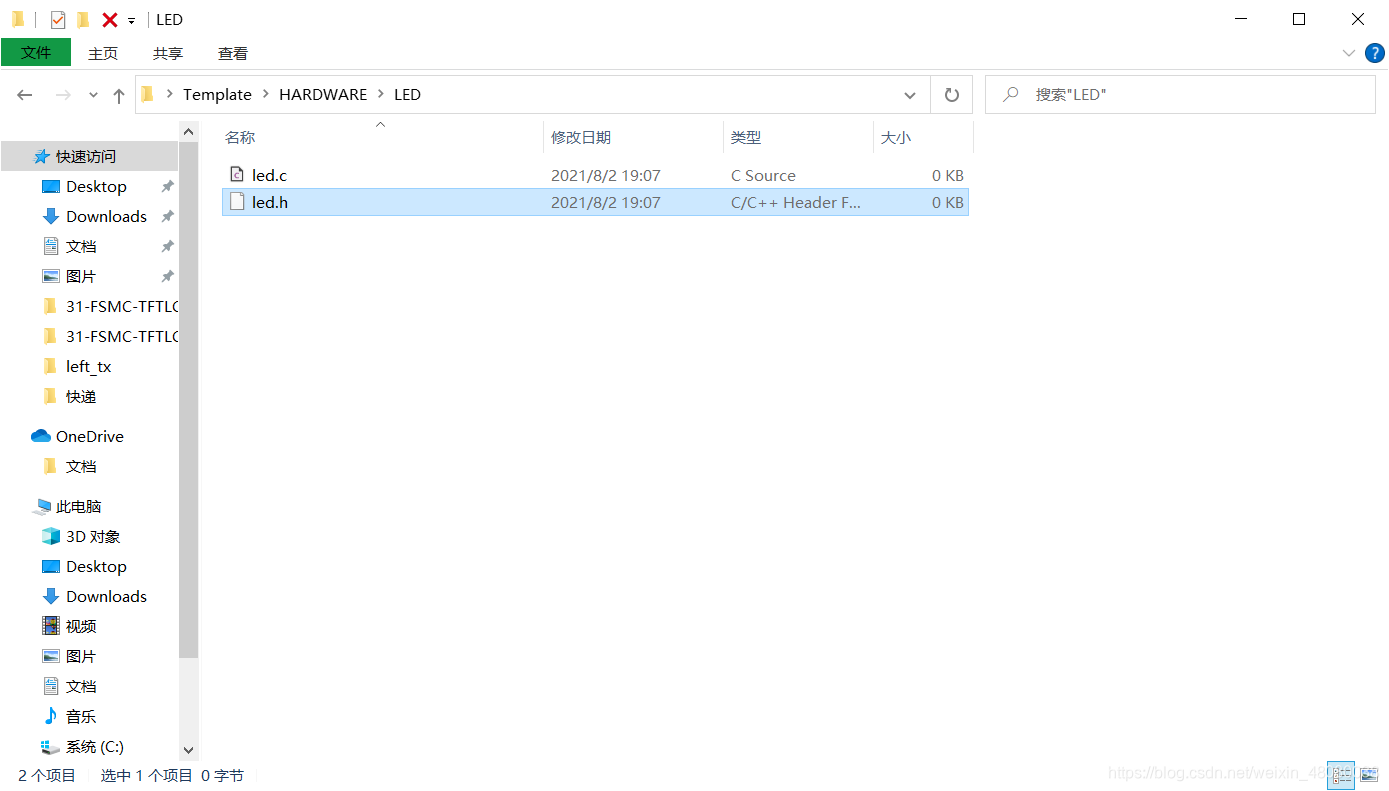Switch to large icons view in status bar

1368,775
